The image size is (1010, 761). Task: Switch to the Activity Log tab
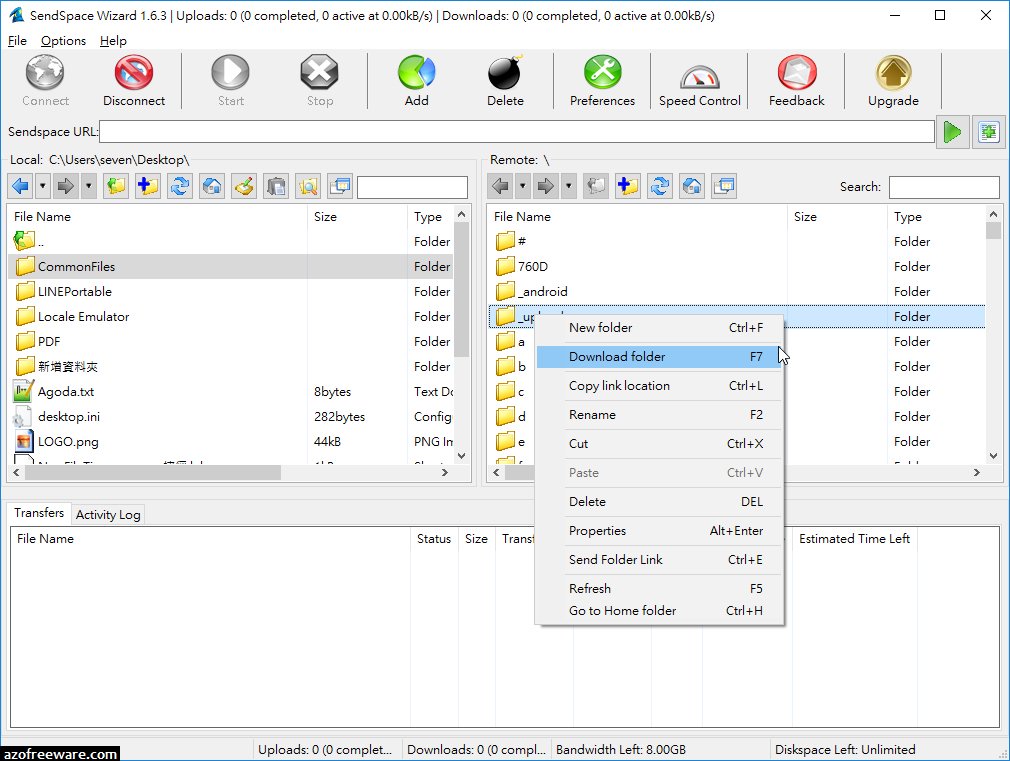pyautogui.click(x=107, y=514)
